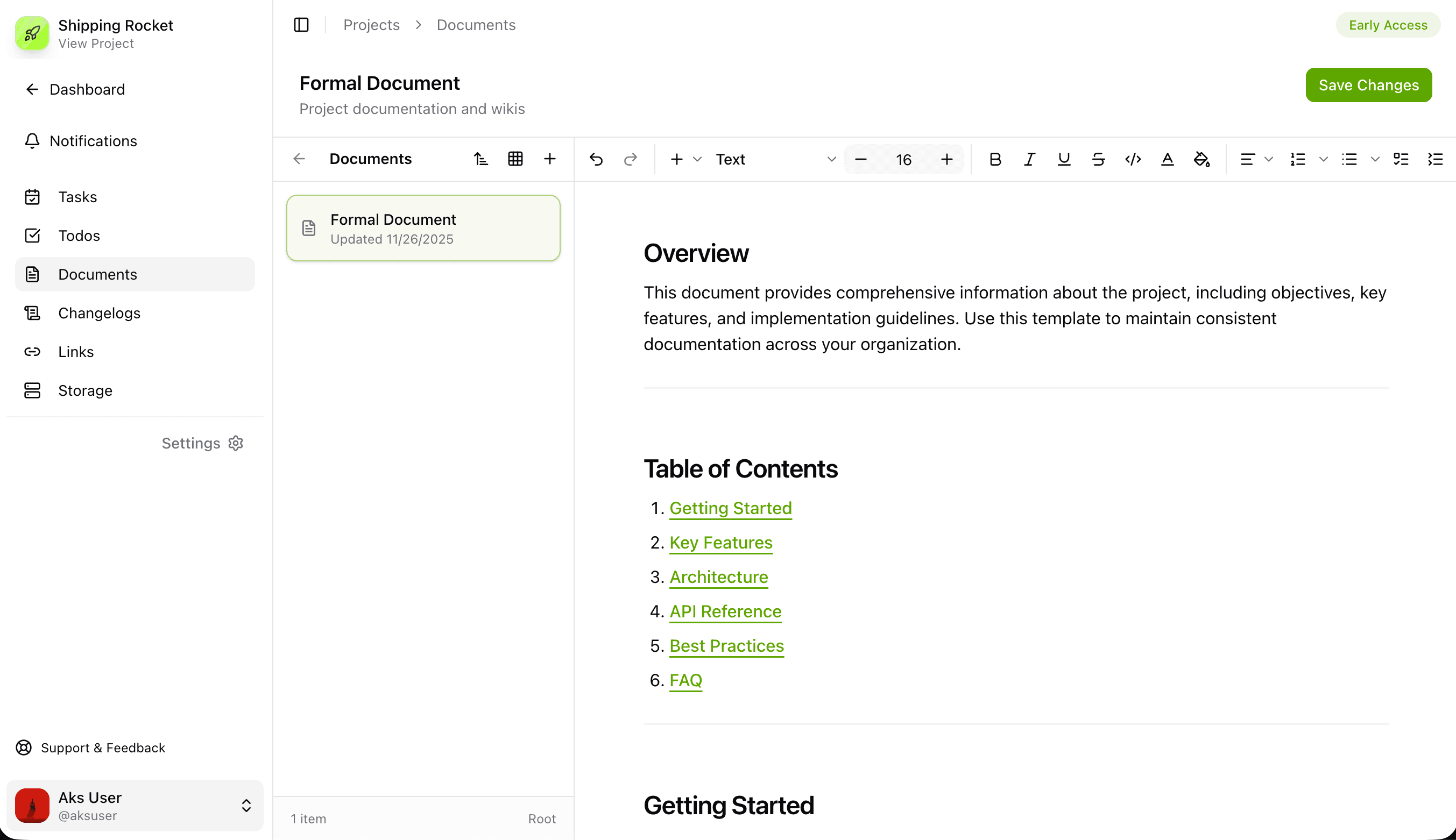Toggle underline formatting

point(1064,159)
